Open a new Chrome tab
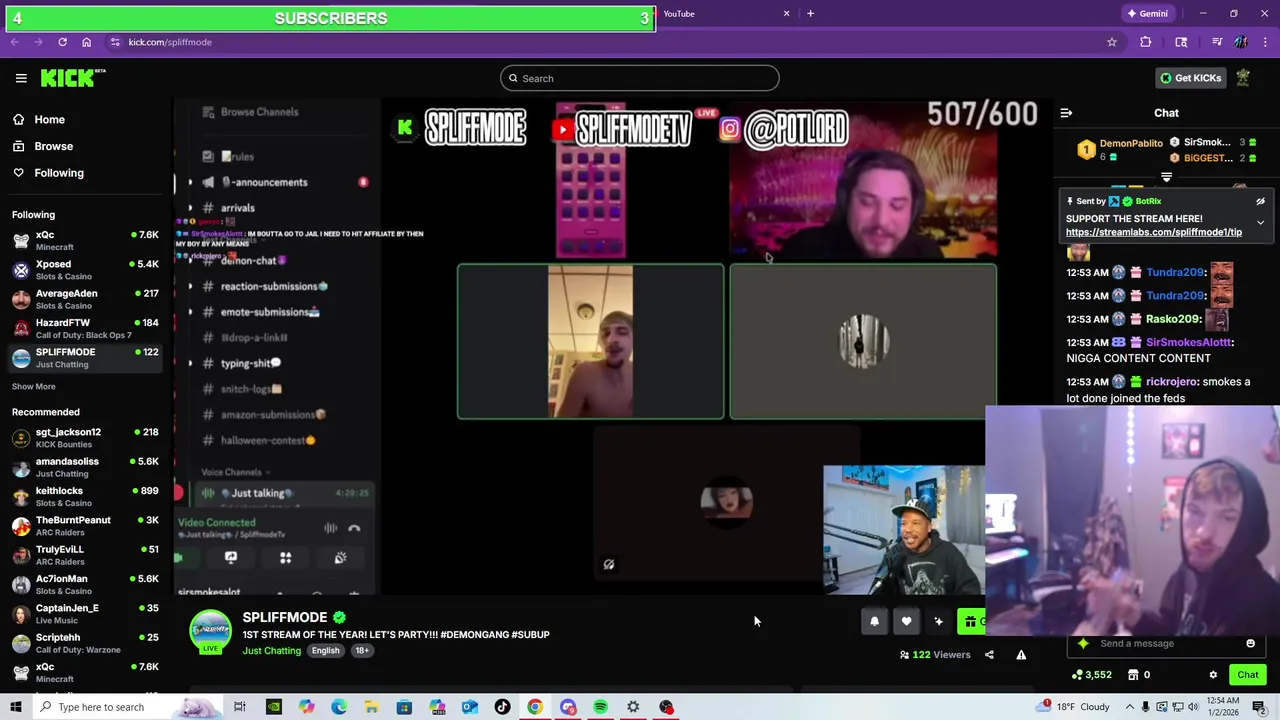Viewport: 1280px width, 720px height. (810, 14)
